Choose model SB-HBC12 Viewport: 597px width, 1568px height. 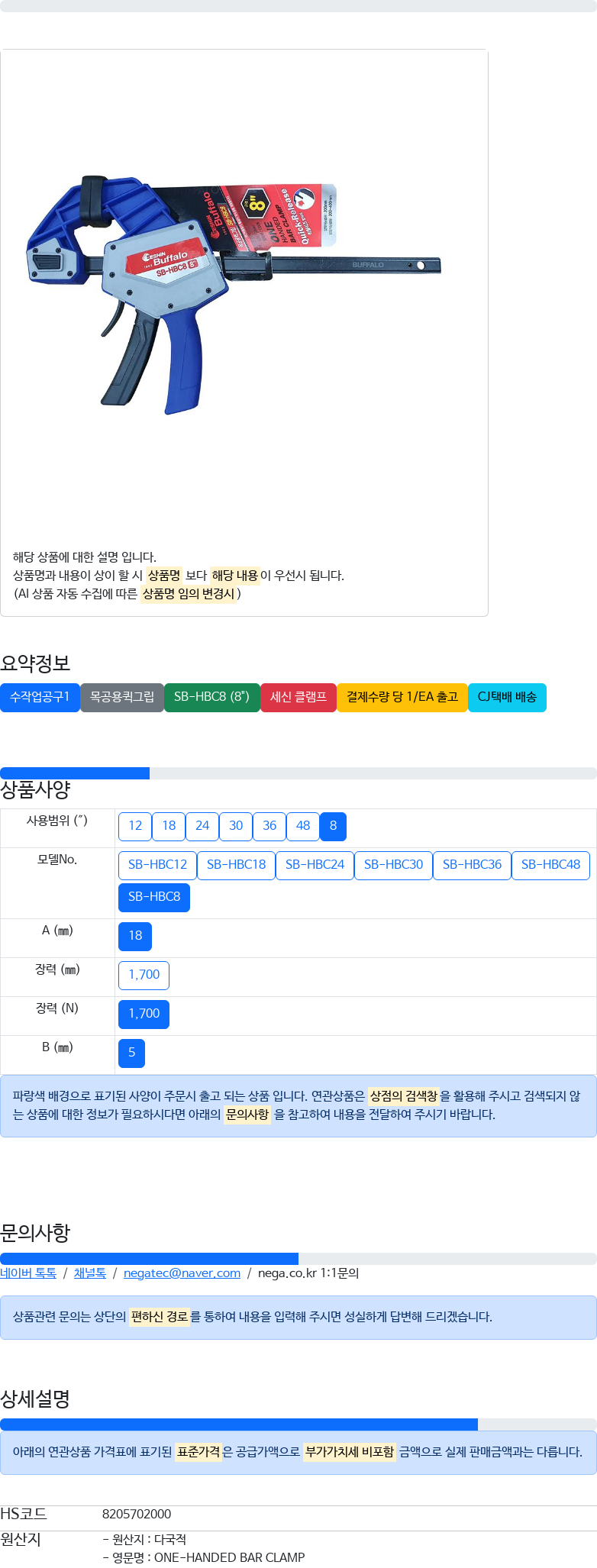click(157, 865)
